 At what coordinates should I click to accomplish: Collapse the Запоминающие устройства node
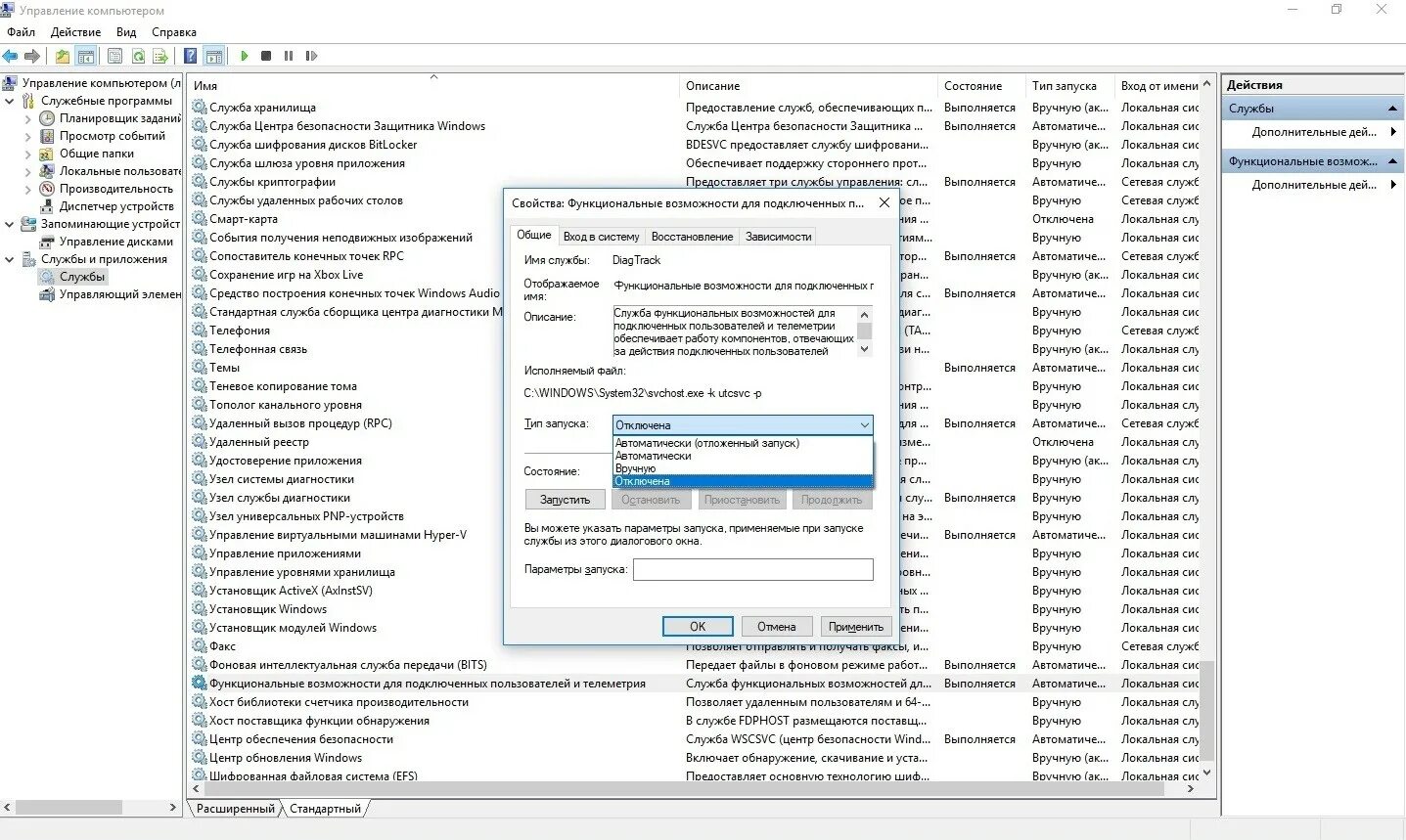(x=10, y=224)
